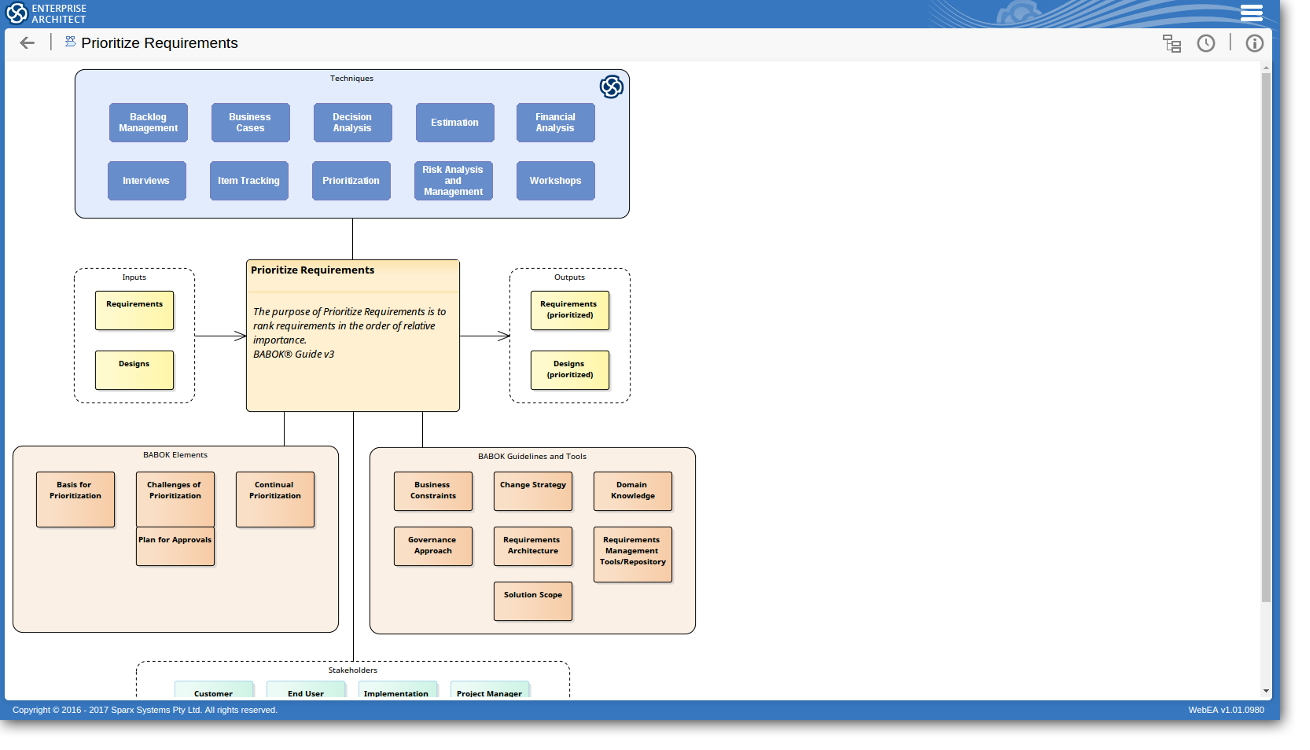
Task: Open the Change Strategy guideline element
Action: [533, 491]
